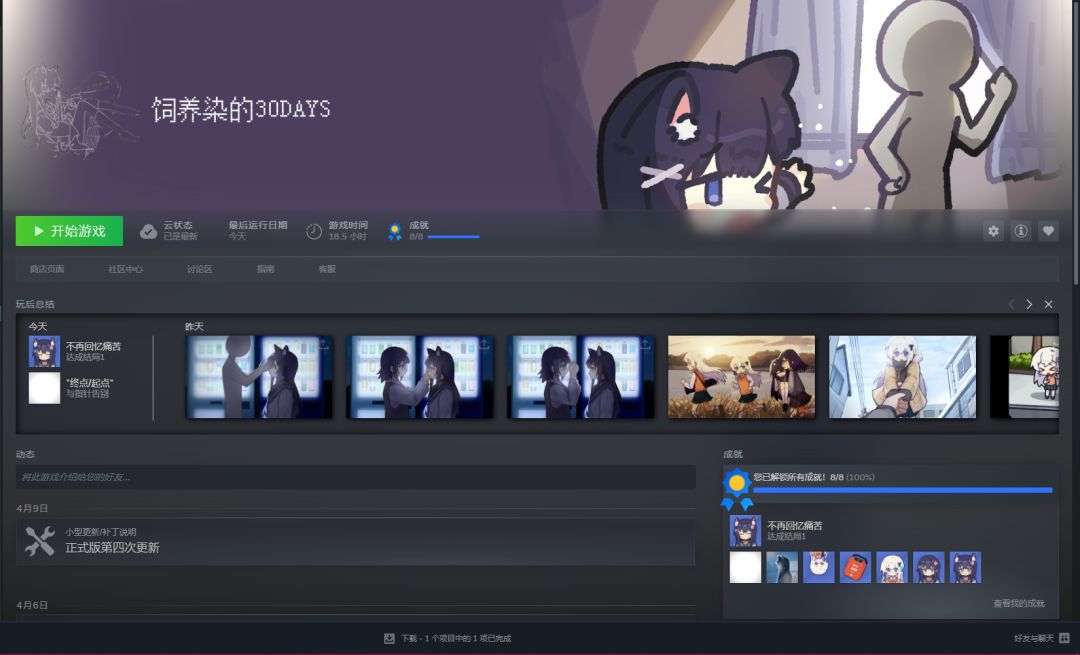Click the "终点/起点" achievement text

(90, 382)
